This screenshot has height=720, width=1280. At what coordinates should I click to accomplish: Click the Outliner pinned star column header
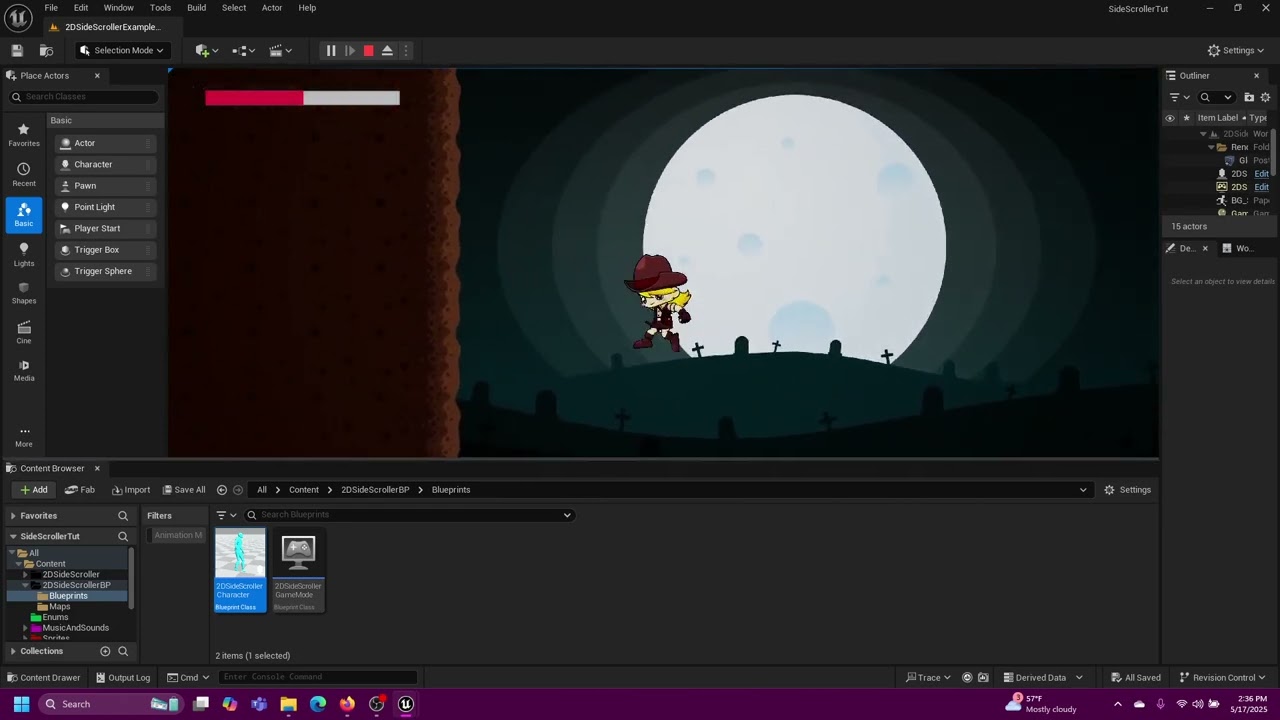point(1186,118)
